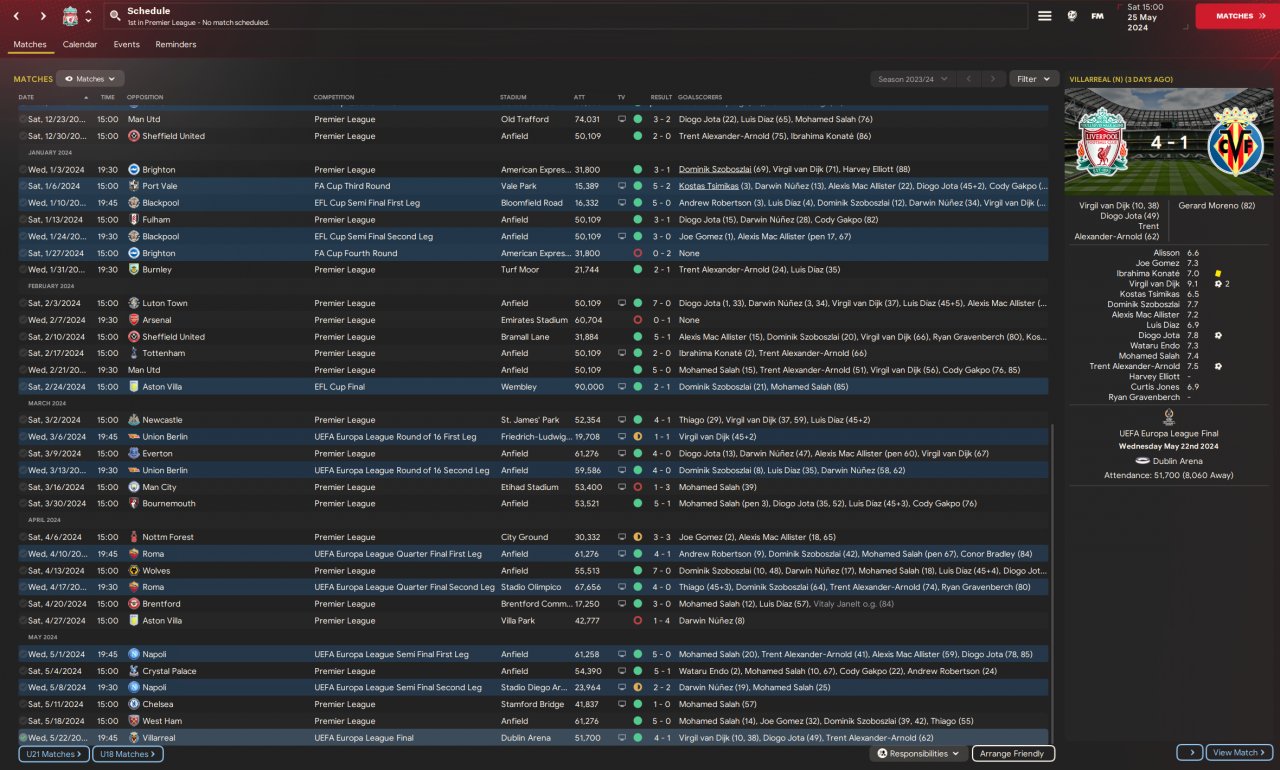This screenshot has height=770, width=1280.
Task: Sort by the Opposition column header
Action: click(145, 97)
